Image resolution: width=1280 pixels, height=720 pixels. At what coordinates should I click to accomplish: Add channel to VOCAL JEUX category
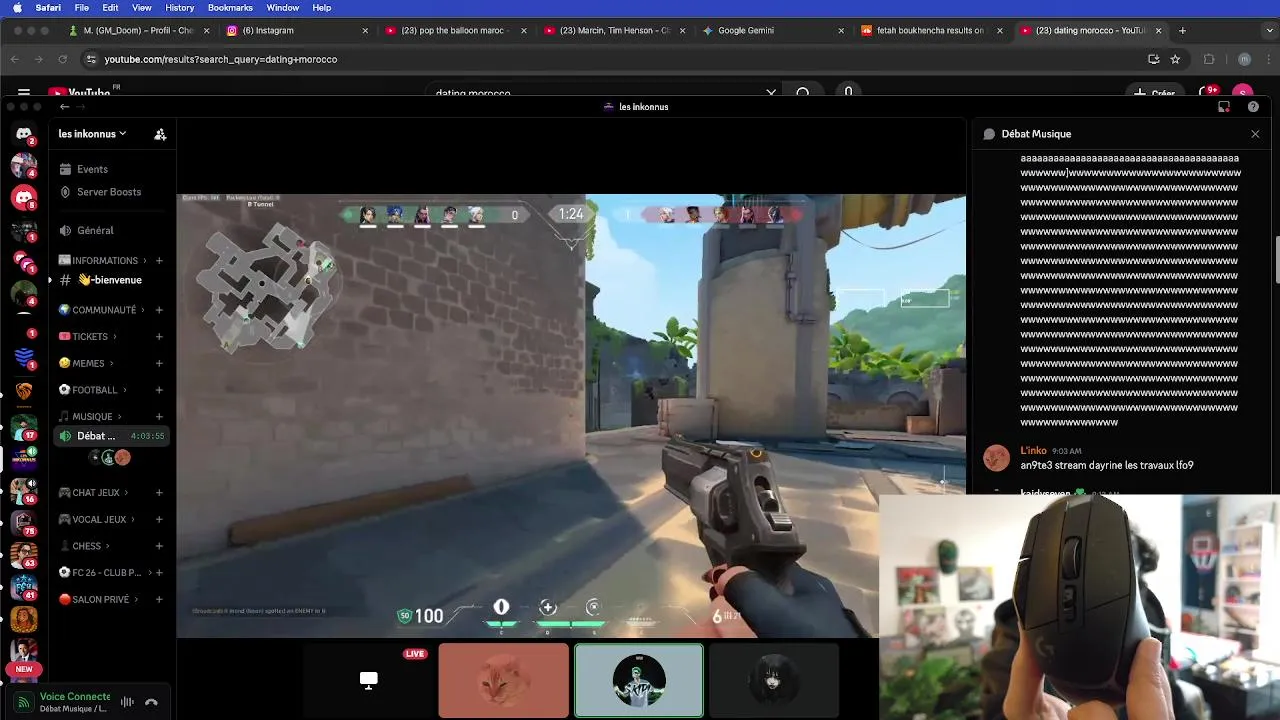[159, 520]
